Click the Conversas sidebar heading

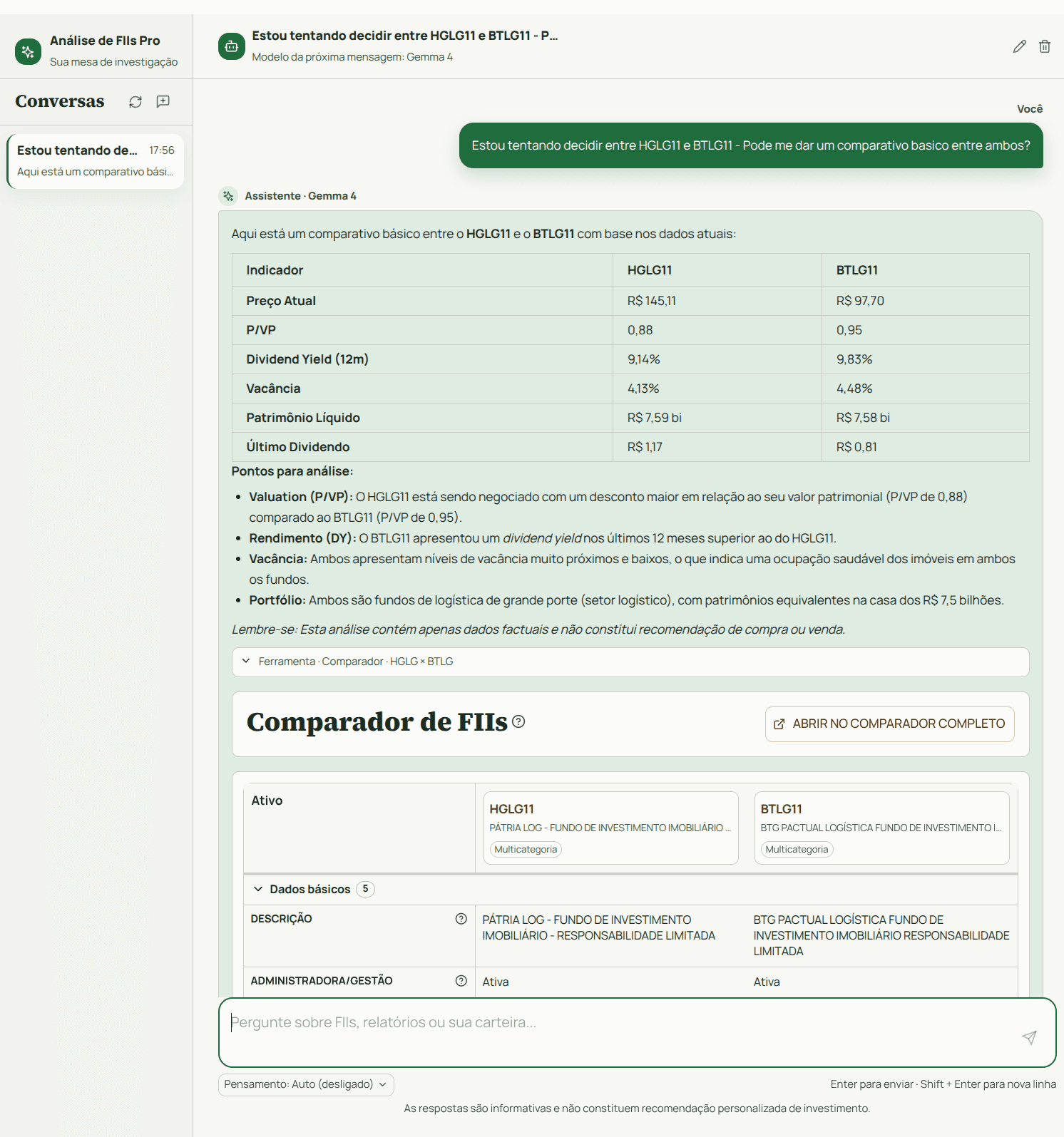coord(60,101)
